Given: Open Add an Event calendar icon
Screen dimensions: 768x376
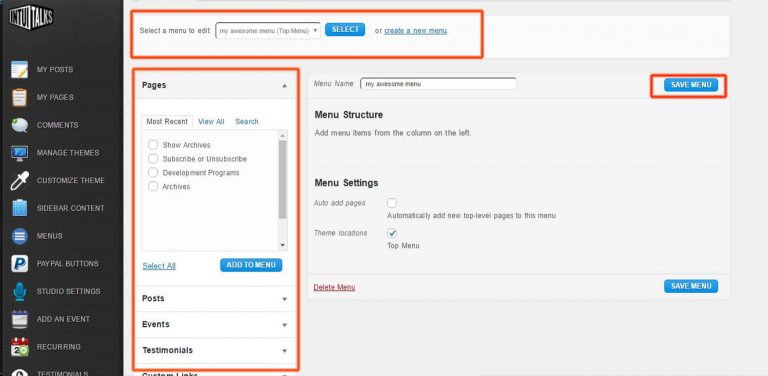Looking at the screenshot, I should [20, 319].
